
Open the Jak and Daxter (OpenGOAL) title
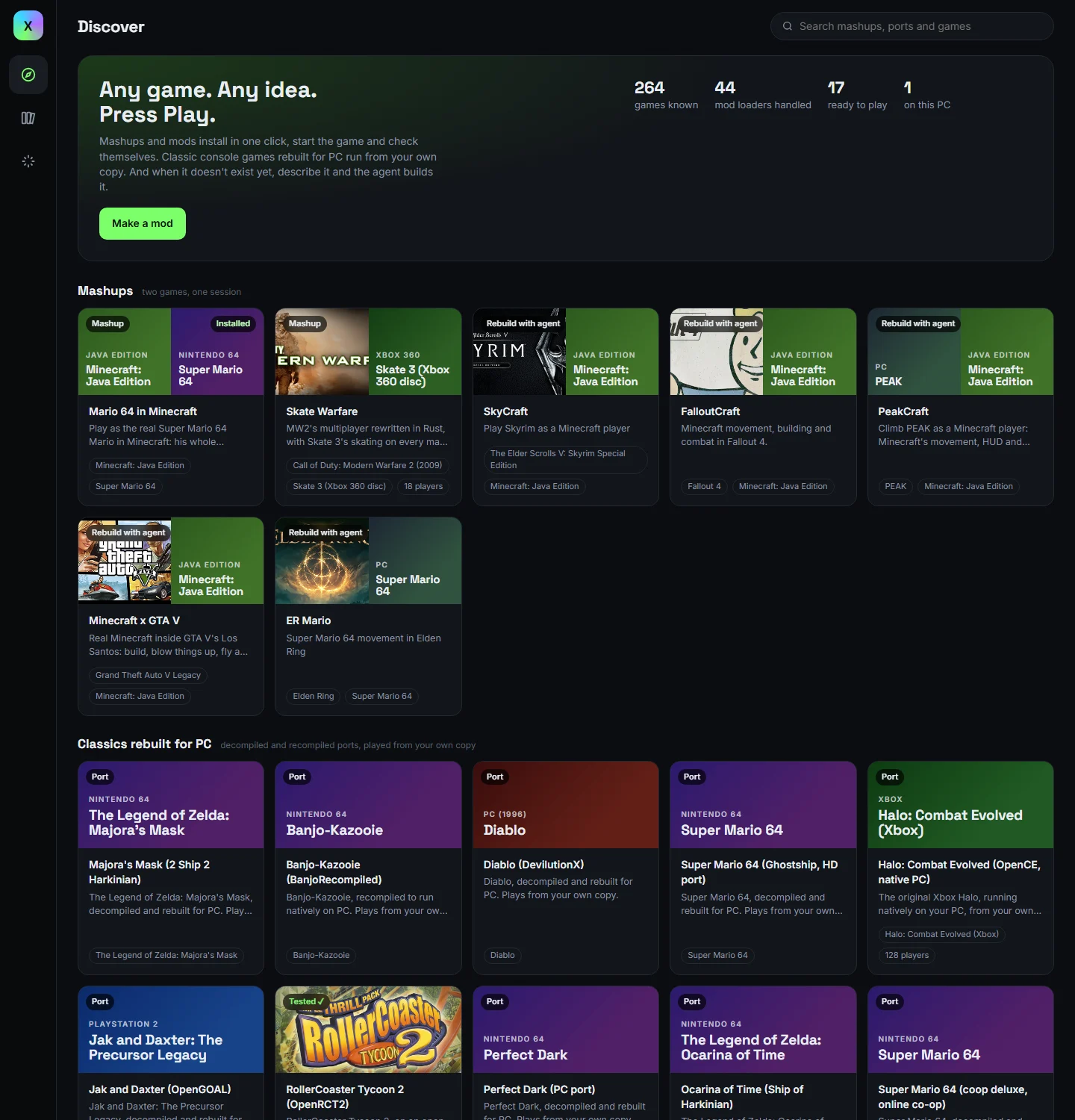(160, 1089)
